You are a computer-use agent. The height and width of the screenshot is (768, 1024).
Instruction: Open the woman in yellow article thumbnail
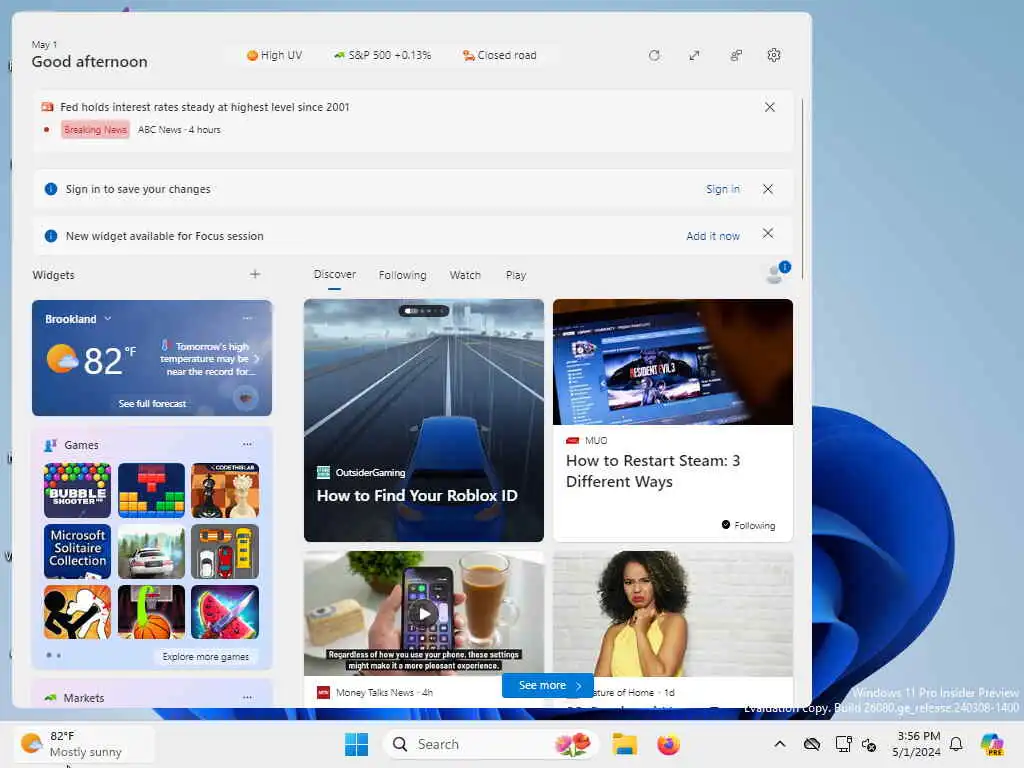673,613
